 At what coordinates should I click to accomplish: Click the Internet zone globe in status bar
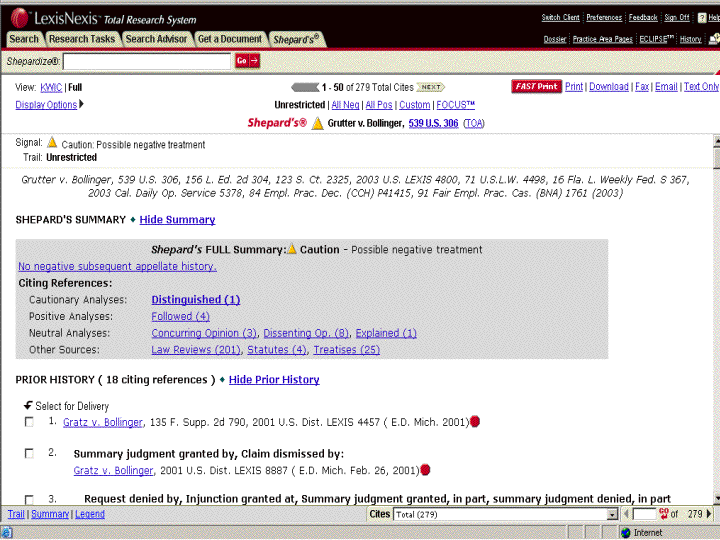tap(625, 533)
